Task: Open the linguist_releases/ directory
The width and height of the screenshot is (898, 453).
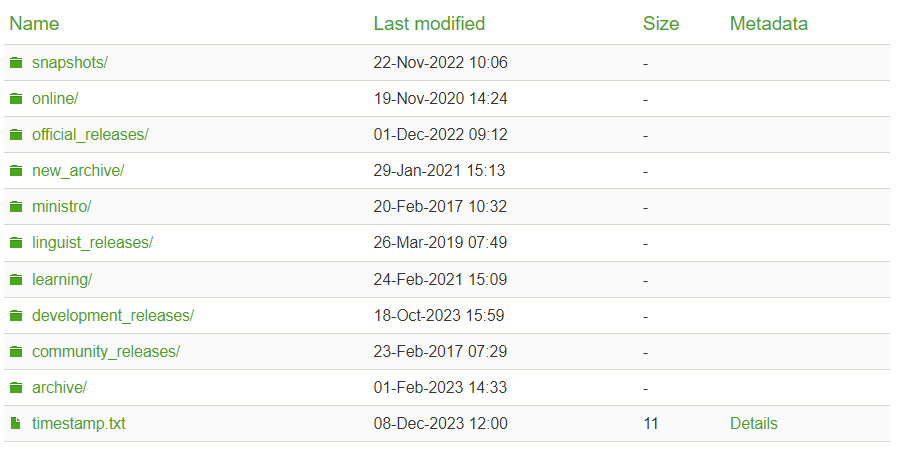Action: pyautogui.click(x=92, y=243)
